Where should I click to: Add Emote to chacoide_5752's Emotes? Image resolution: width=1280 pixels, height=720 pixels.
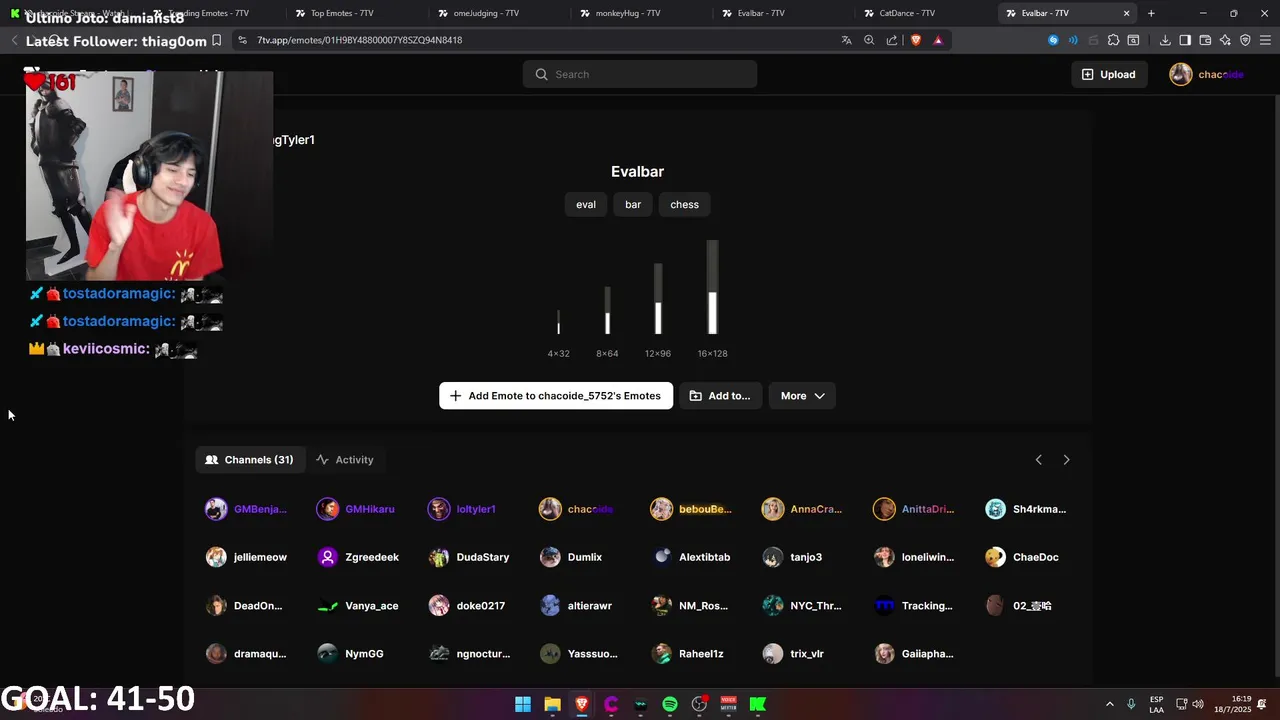pyautogui.click(x=556, y=396)
